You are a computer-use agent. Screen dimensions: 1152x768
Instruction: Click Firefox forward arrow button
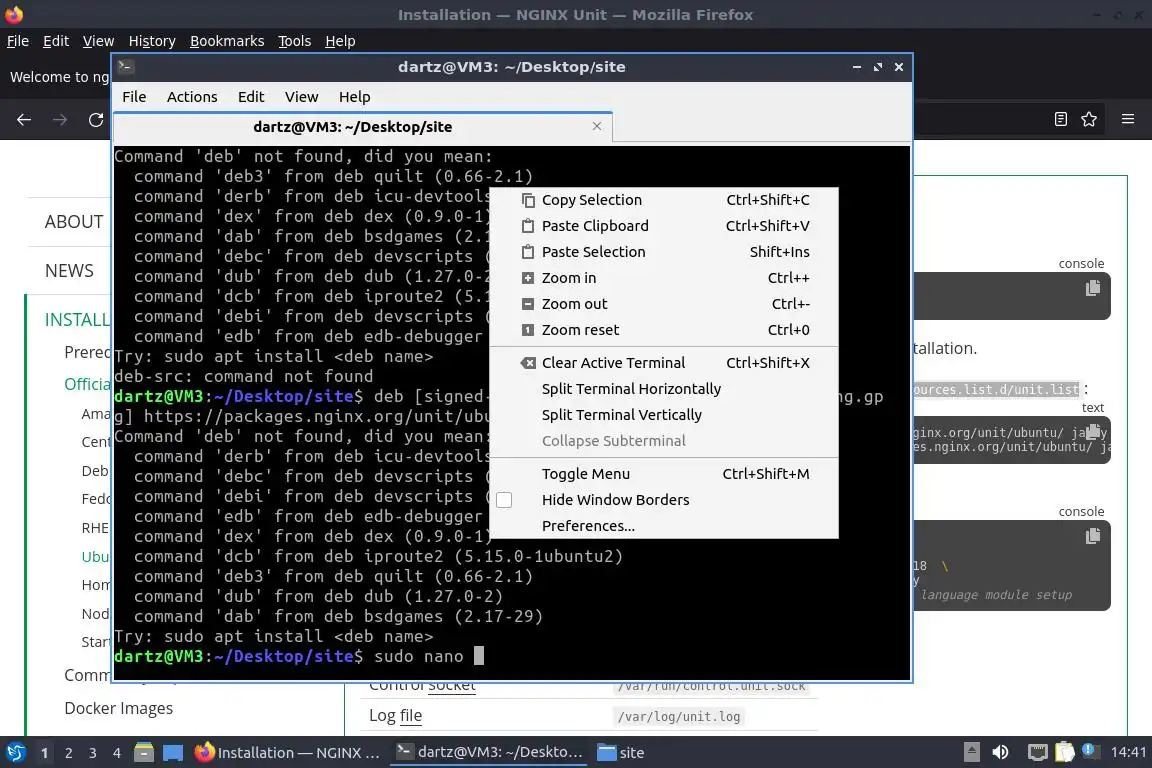(60, 120)
